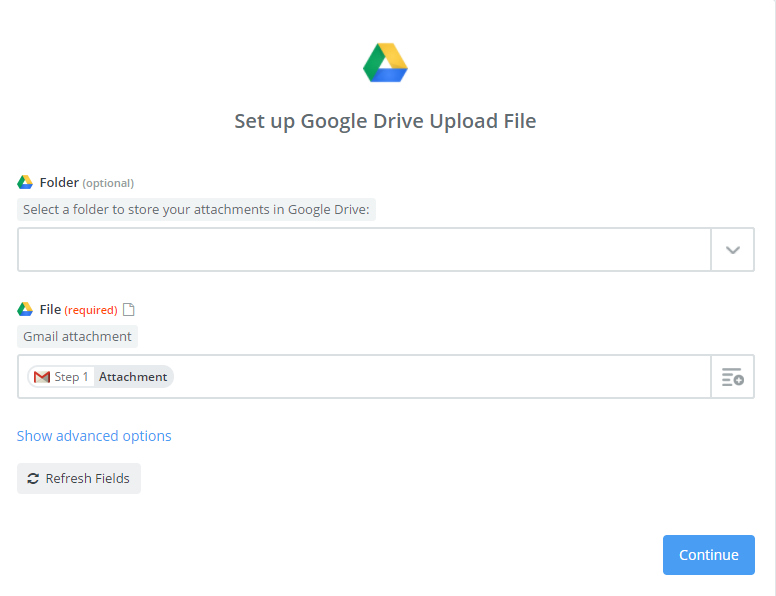Select the Step 1 Attachment pill

click(100, 377)
